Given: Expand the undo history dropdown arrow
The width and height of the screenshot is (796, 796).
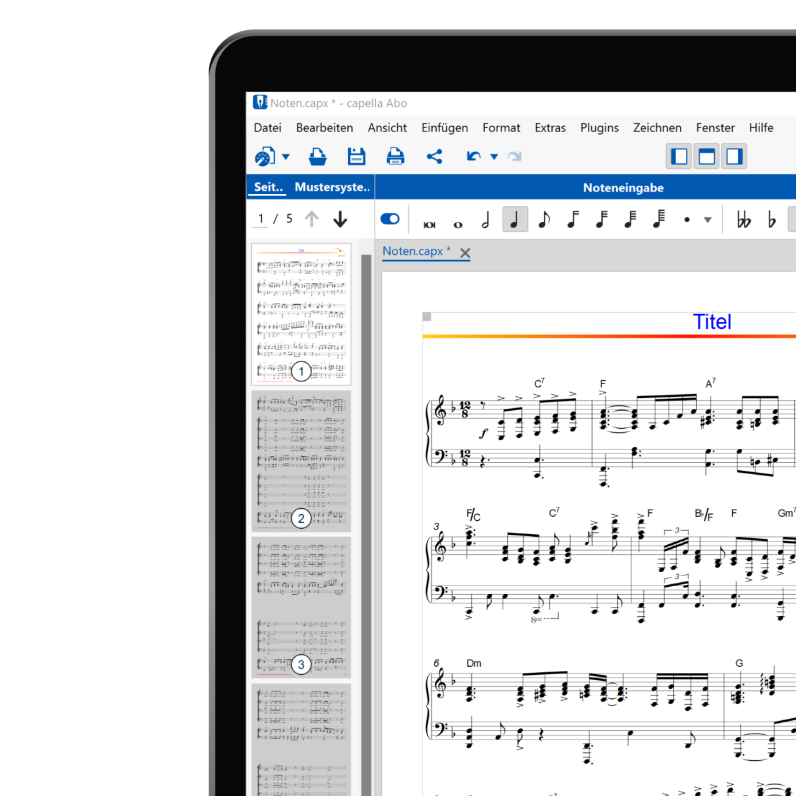Looking at the screenshot, I should click(x=494, y=157).
